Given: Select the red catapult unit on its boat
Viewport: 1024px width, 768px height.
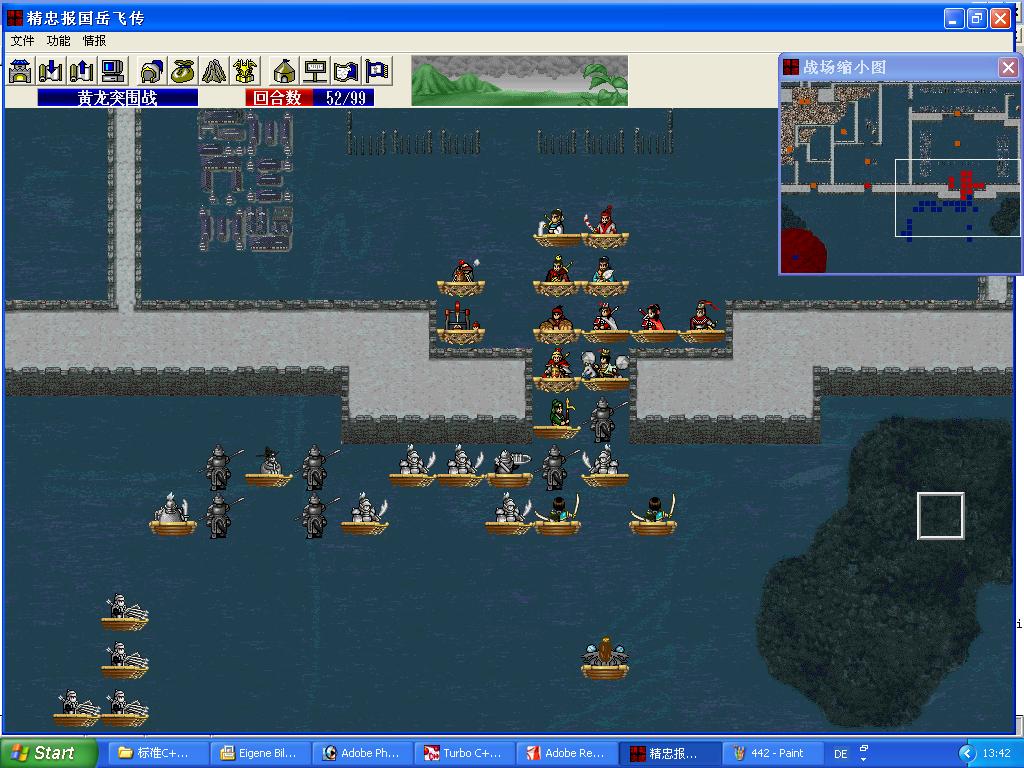Looking at the screenshot, I should coord(461,323).
